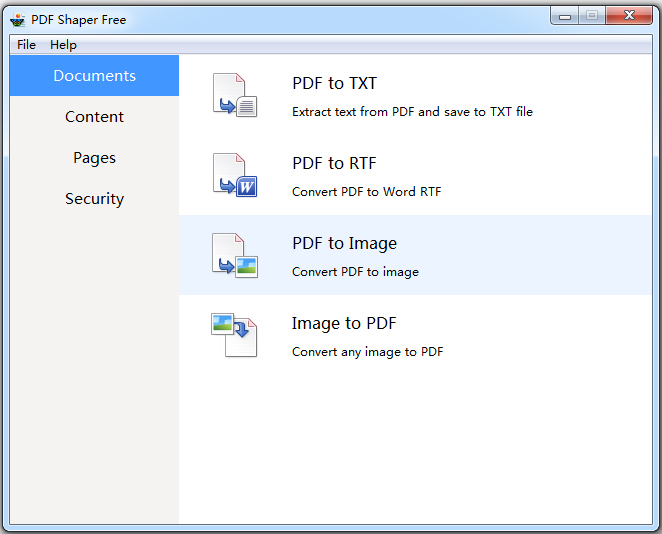
Task: Minimize the PDF Shaper Free window
Action: click(564, 16)
